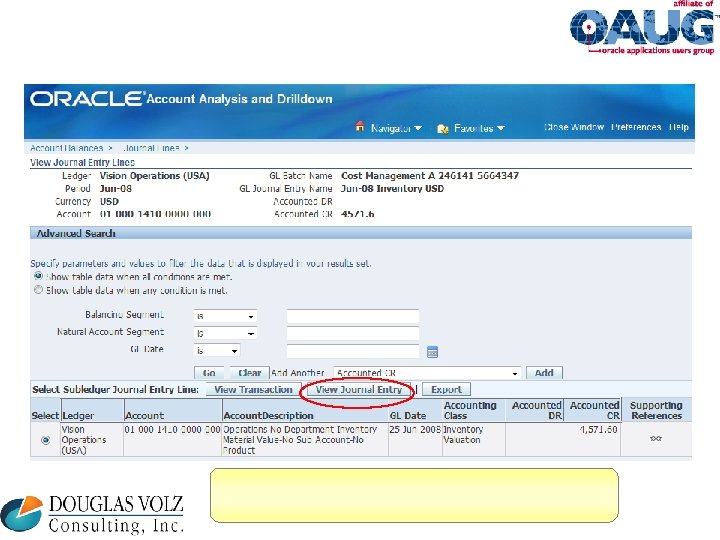Click the Advanced Search section header

(361, 233)
